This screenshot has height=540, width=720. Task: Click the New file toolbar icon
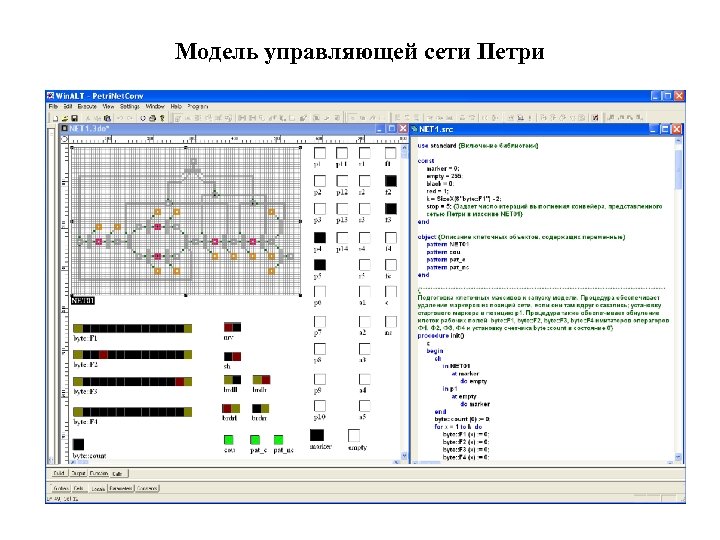click(x=55, y=118)
